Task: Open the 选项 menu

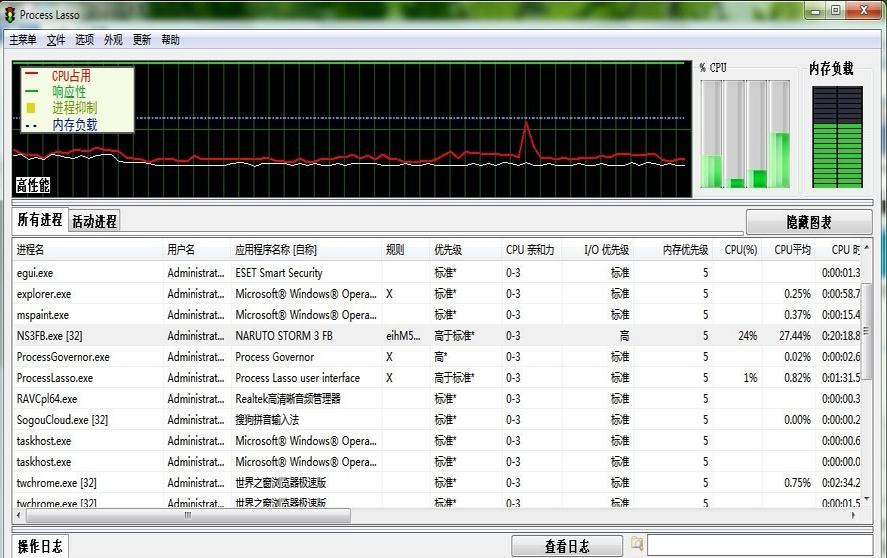Action: pos(85,40)
